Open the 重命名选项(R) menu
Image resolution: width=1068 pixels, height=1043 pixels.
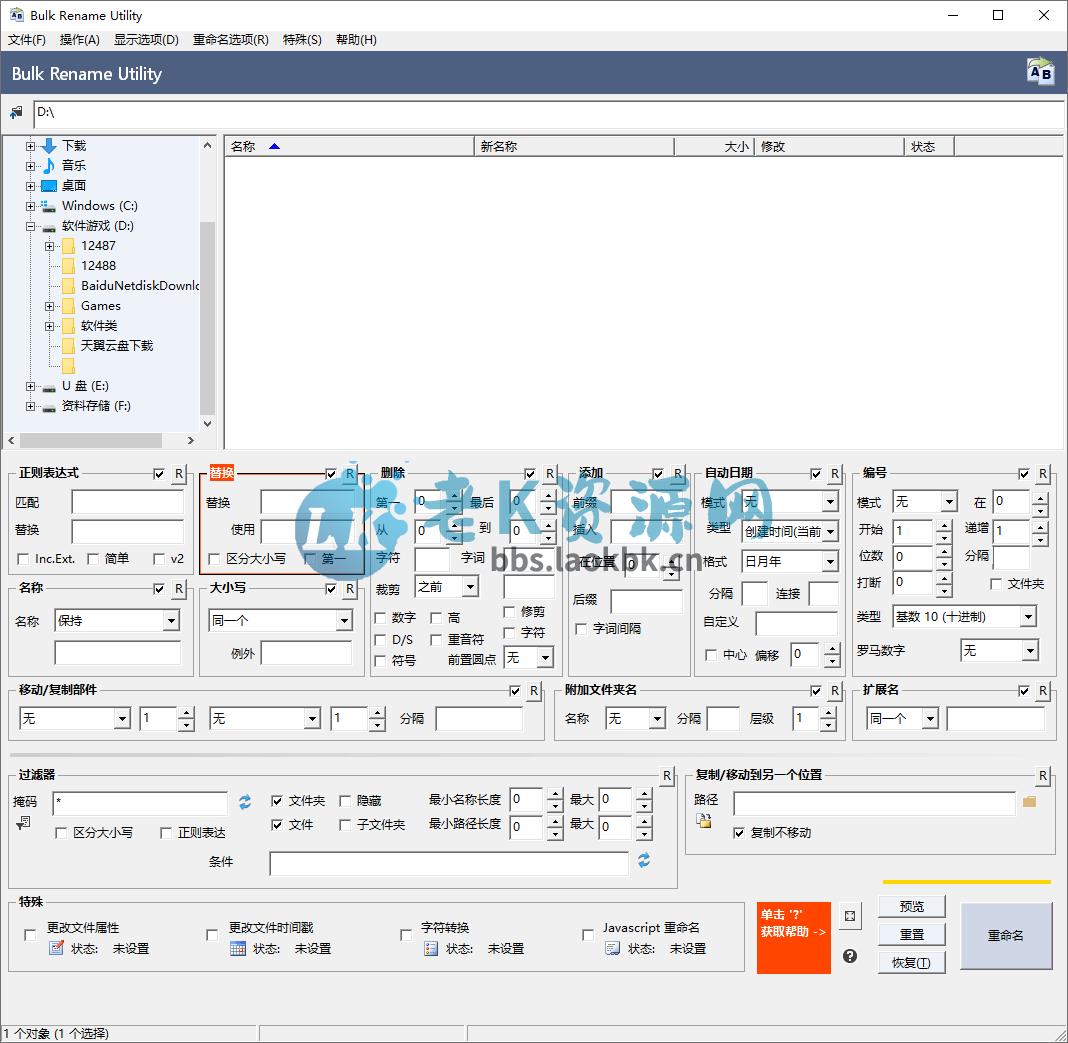(x=230, y=40)
